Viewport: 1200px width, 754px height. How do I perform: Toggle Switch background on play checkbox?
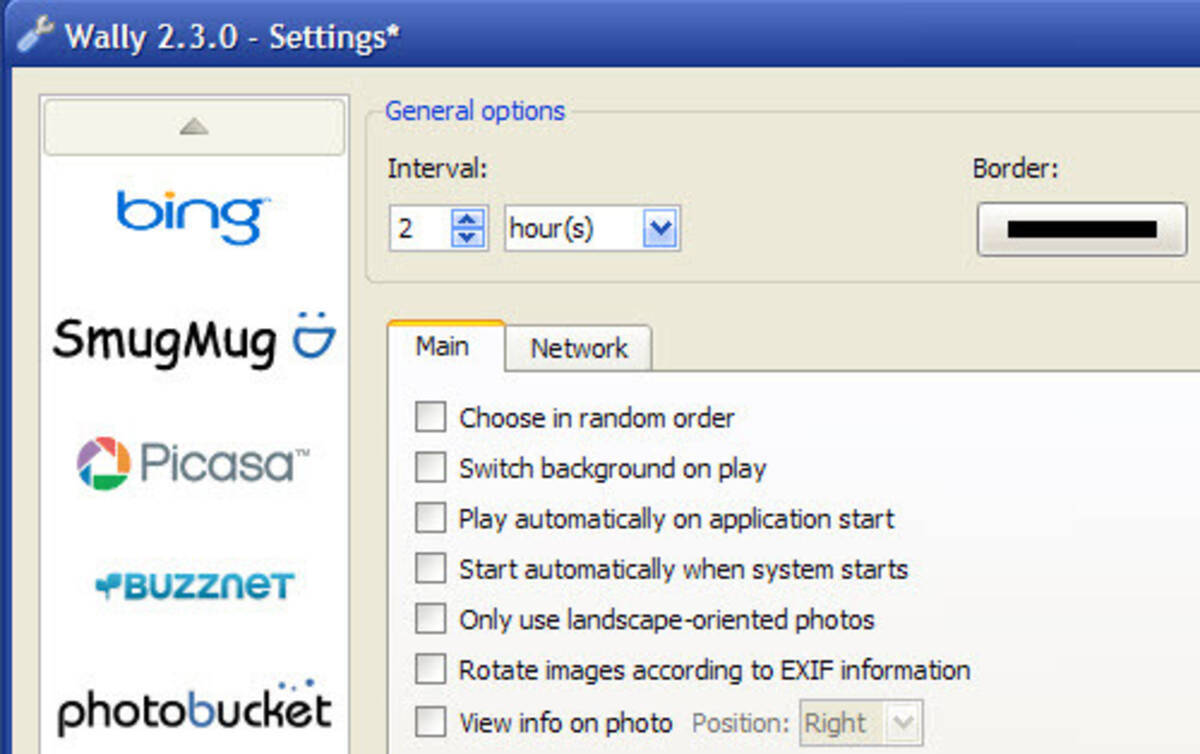coord(430,467)
